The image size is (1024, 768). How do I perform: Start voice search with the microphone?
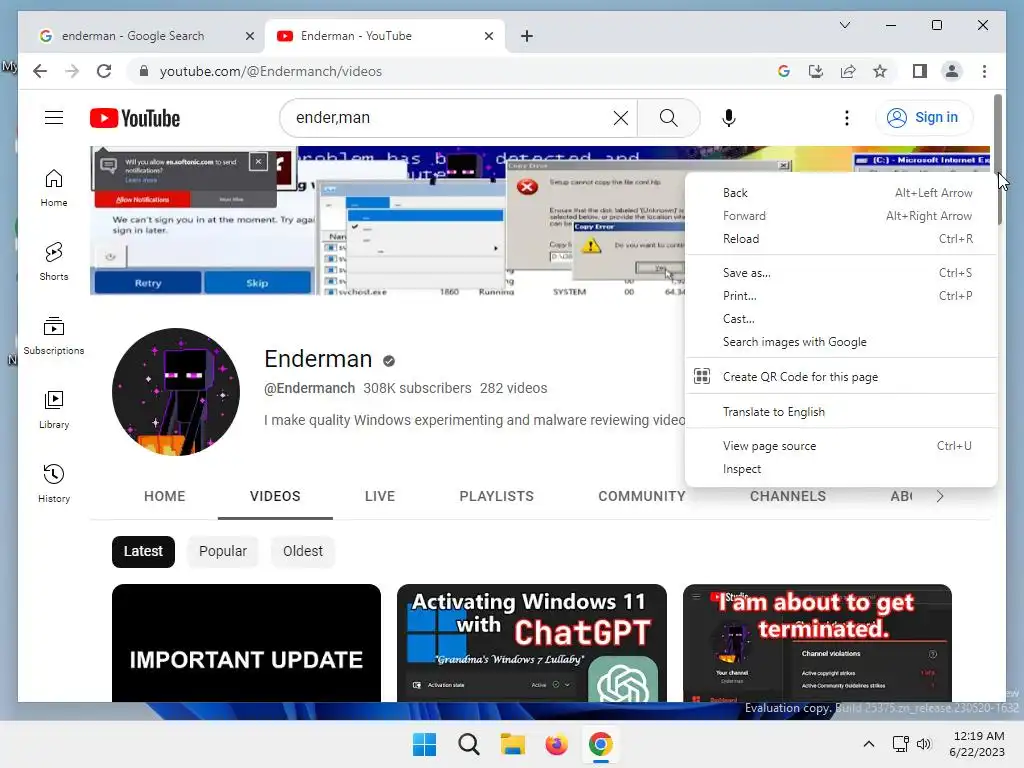coord(729,118)
